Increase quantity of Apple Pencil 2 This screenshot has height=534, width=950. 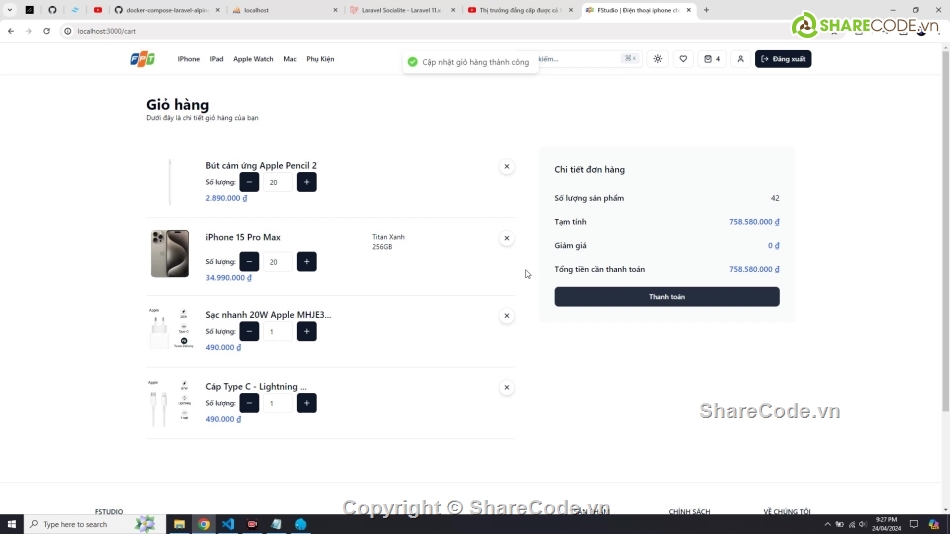click(307, 182)
